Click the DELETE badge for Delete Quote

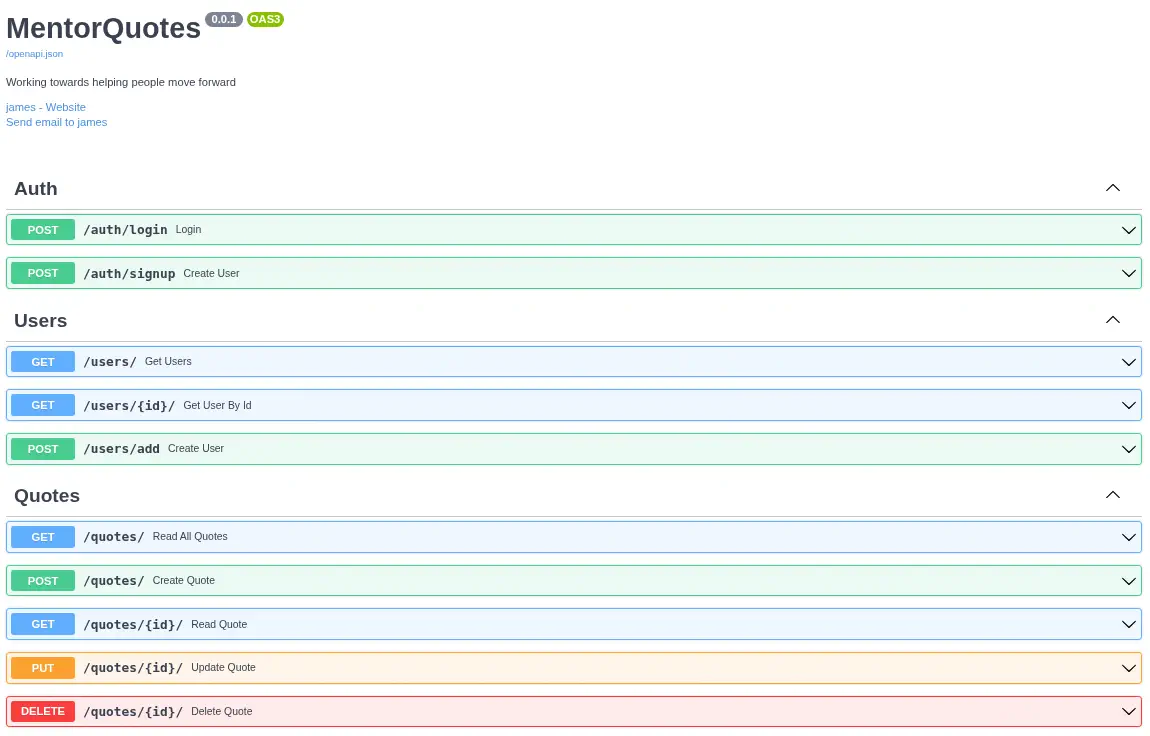(x=43, y=712)
